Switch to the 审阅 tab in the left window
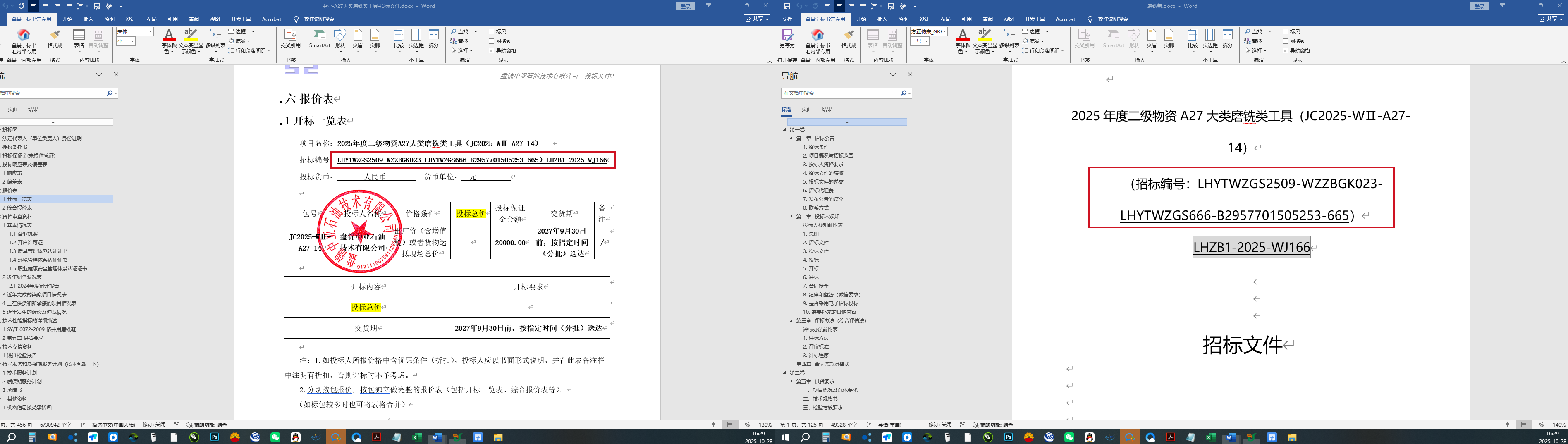The width and height of the screenshot is (1568, 444). [x=194, y=19]
